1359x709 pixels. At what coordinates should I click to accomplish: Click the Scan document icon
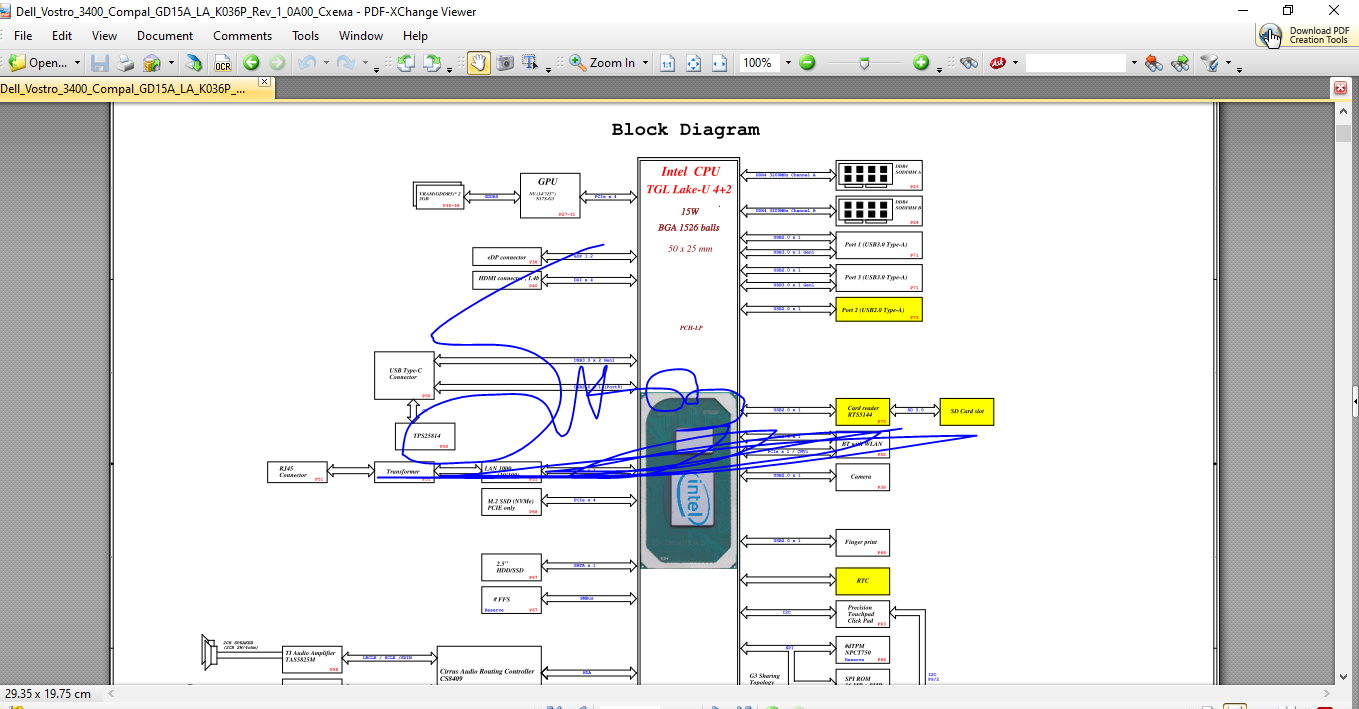click(152, 63)
